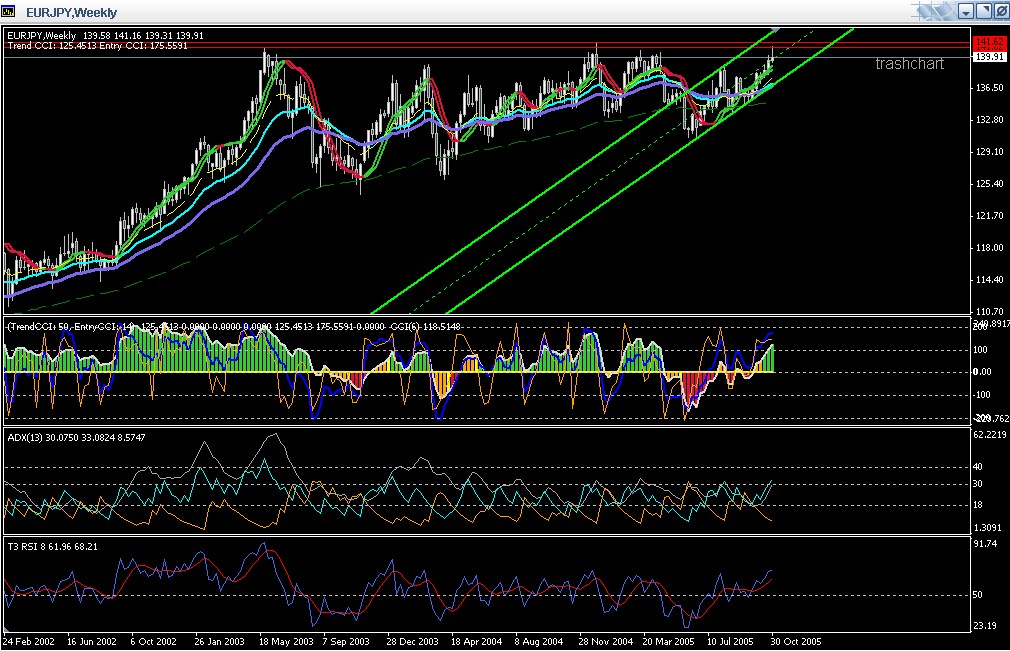The height and width of the screenshot is (651, 1010).
Task: Click 121.70 on the price scale
Action: (989, 216)
